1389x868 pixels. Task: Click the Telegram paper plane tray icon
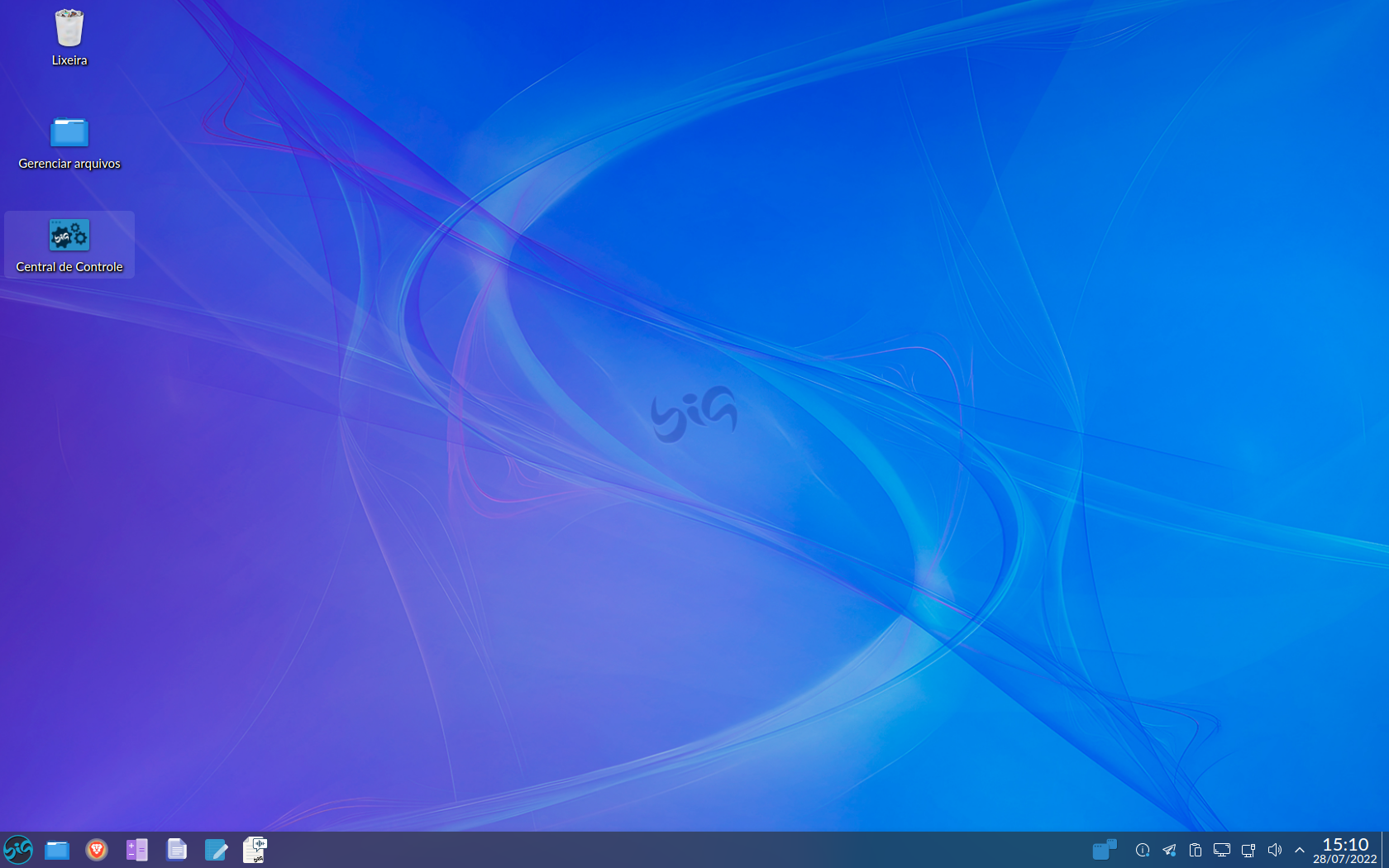pyautogui.click(x=1169, y=850)
